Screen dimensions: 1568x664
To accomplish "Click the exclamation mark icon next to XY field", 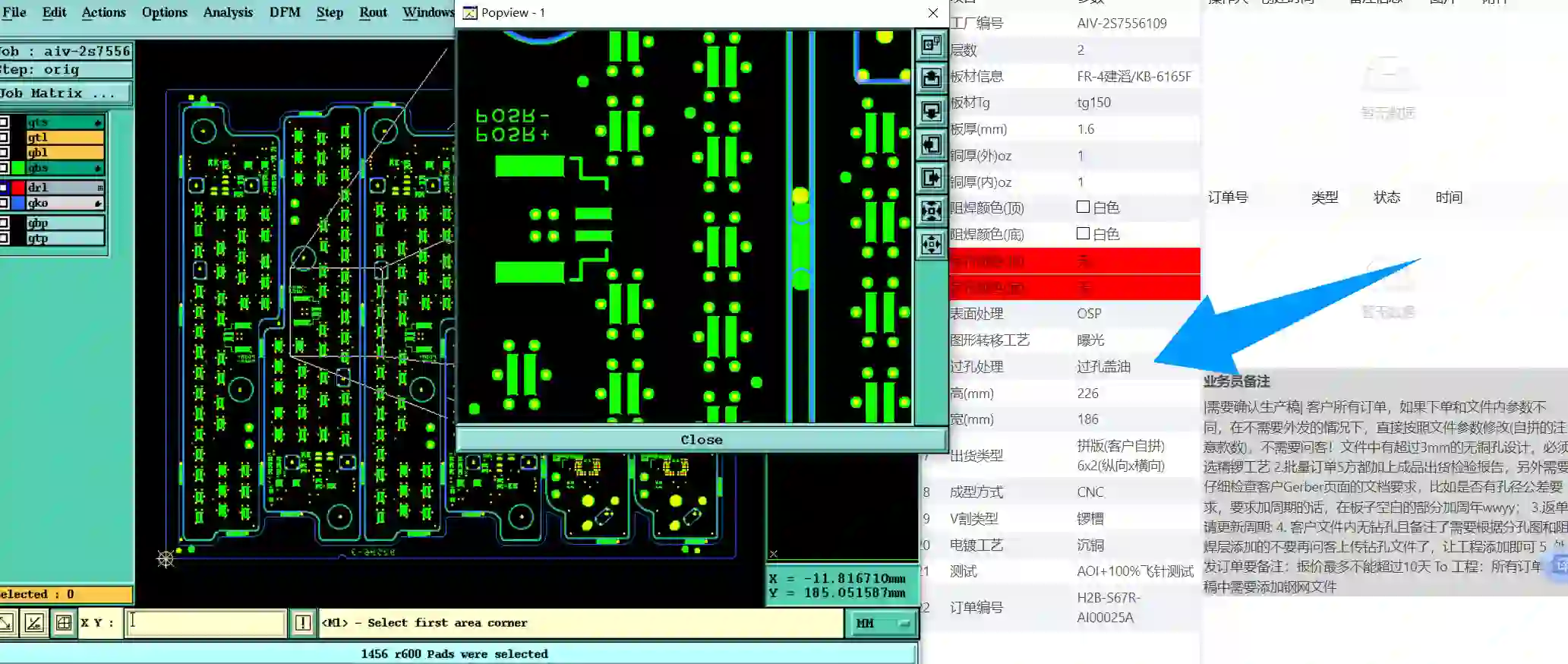I will tap(303, 623).
